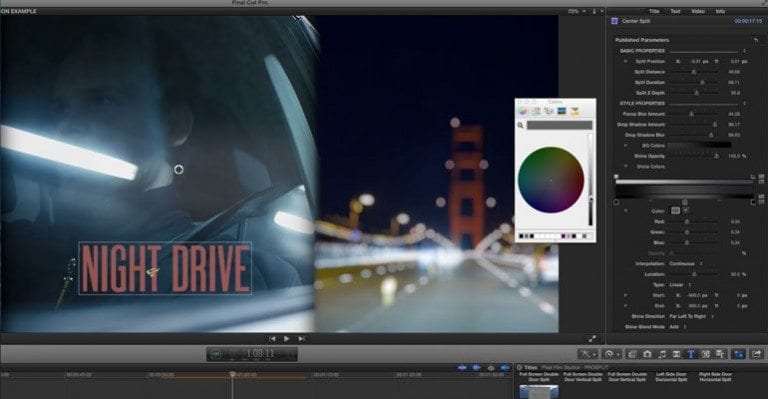Show the Effects browser

pyautogui.click(x=632, y=354)
